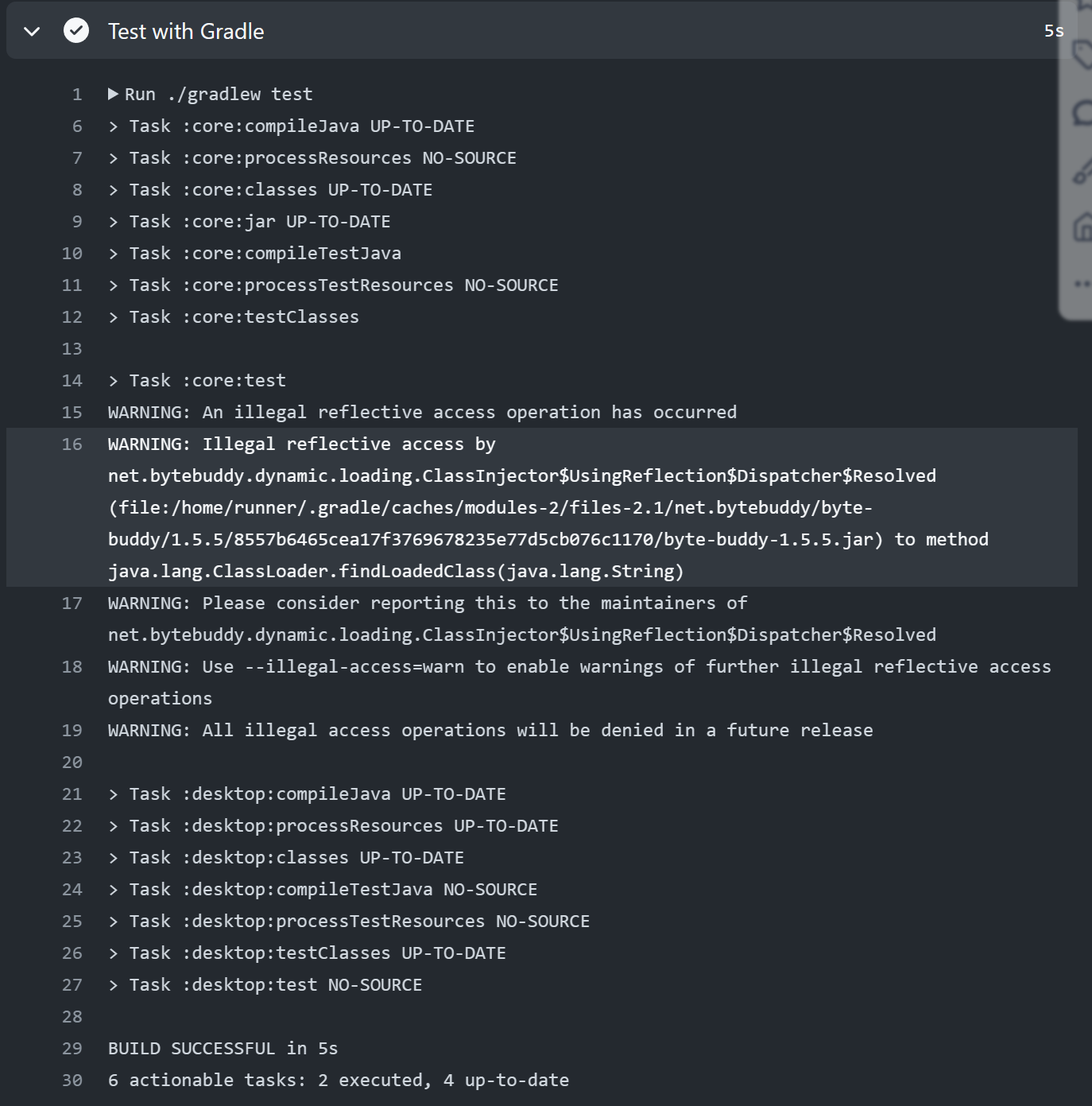Select log line number 16
Viewport: 1092px width, 1106px height.
click(72, 444)
